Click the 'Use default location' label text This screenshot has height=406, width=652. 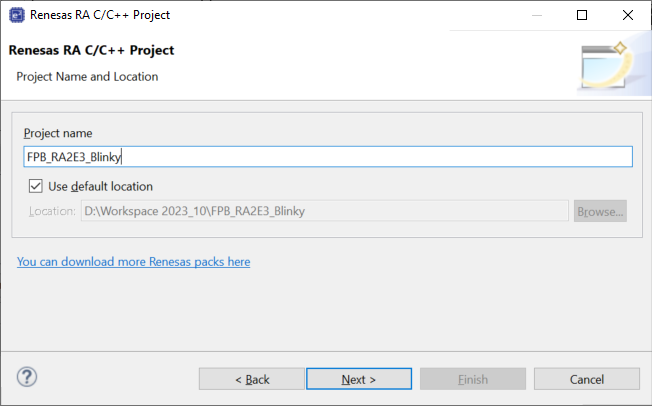(100, 186)
